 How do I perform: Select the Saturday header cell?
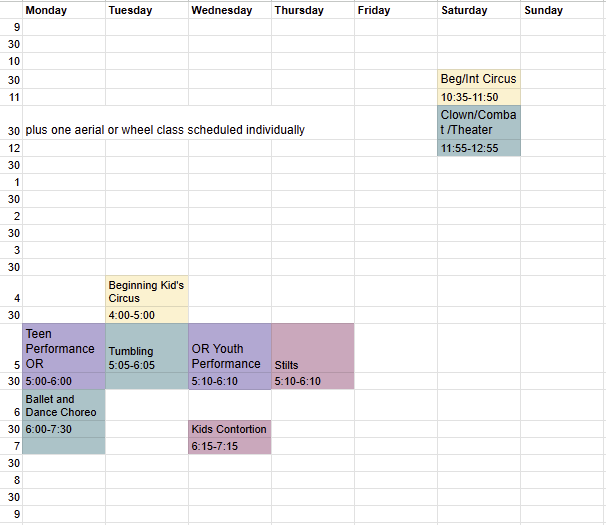(x=479, y=10)
